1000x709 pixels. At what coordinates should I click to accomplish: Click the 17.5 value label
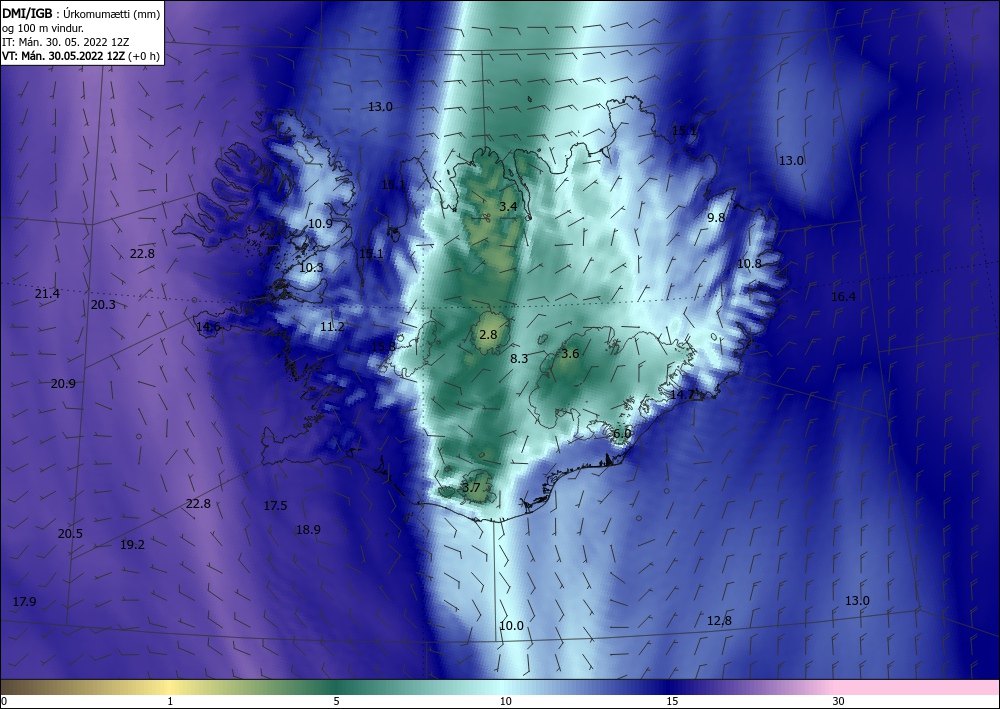(276, 506)
